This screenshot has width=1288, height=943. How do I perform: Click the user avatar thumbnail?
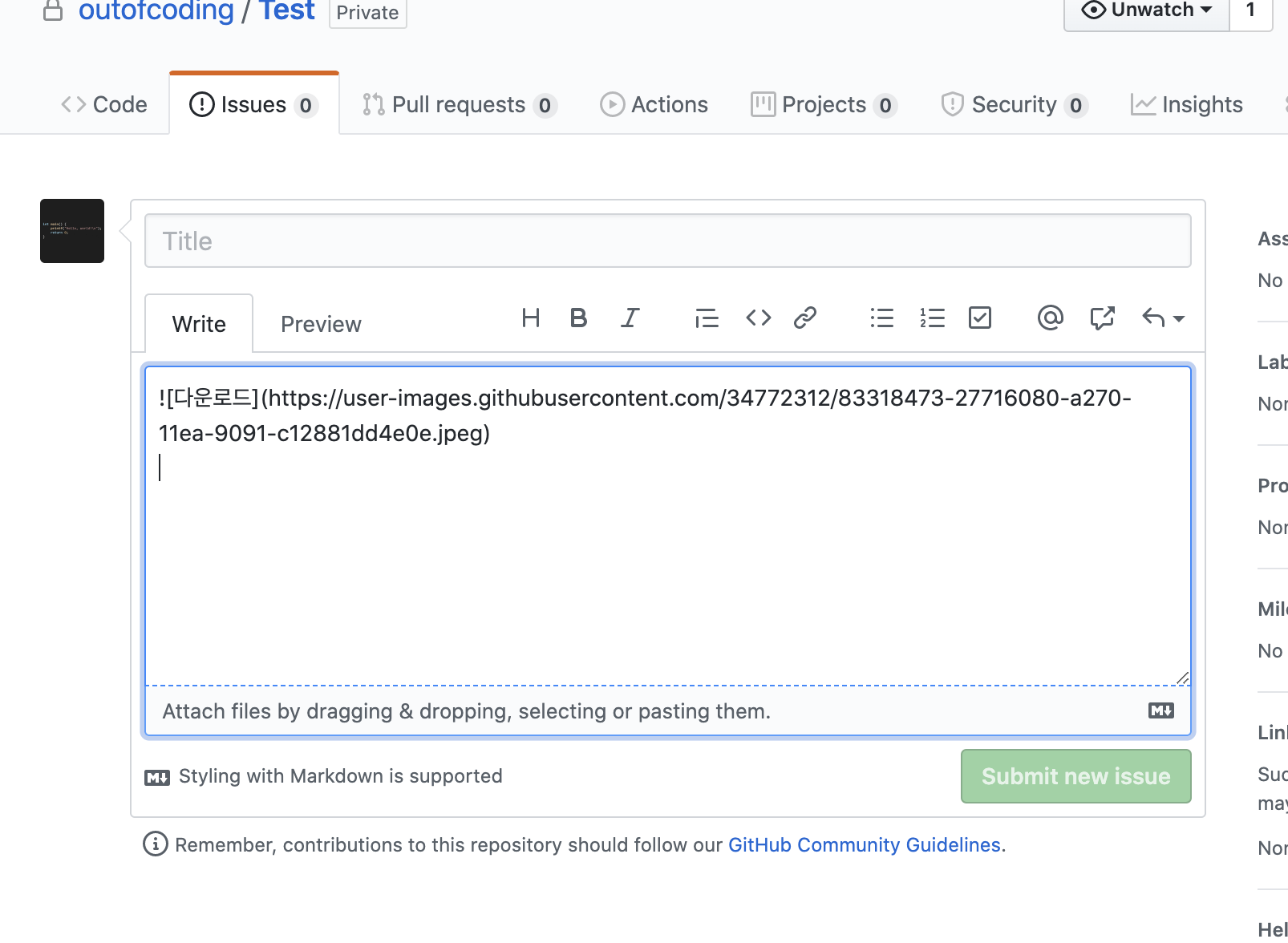coord(72,231)
